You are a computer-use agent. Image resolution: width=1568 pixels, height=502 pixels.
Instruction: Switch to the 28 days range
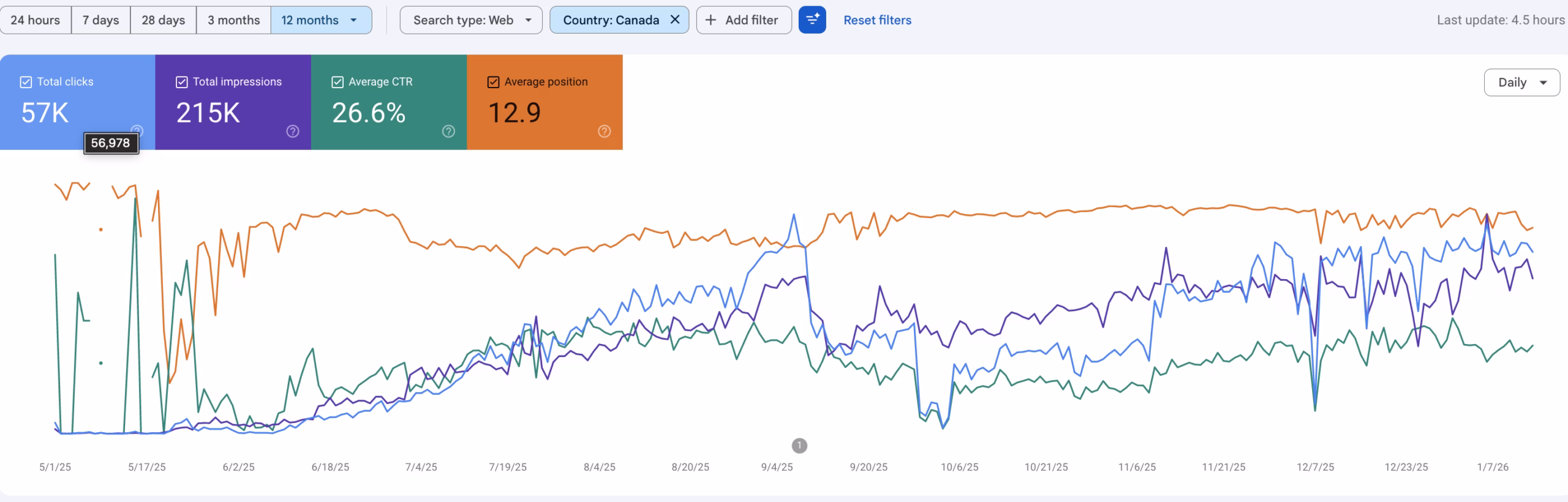(163, 20)
